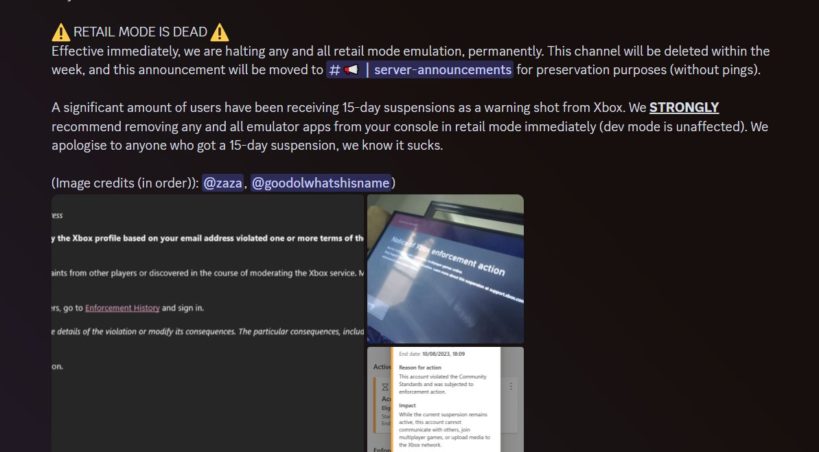Click the warning emoji before RETAIL MODE
The image size is (819, 452).
tap(61, 32)
